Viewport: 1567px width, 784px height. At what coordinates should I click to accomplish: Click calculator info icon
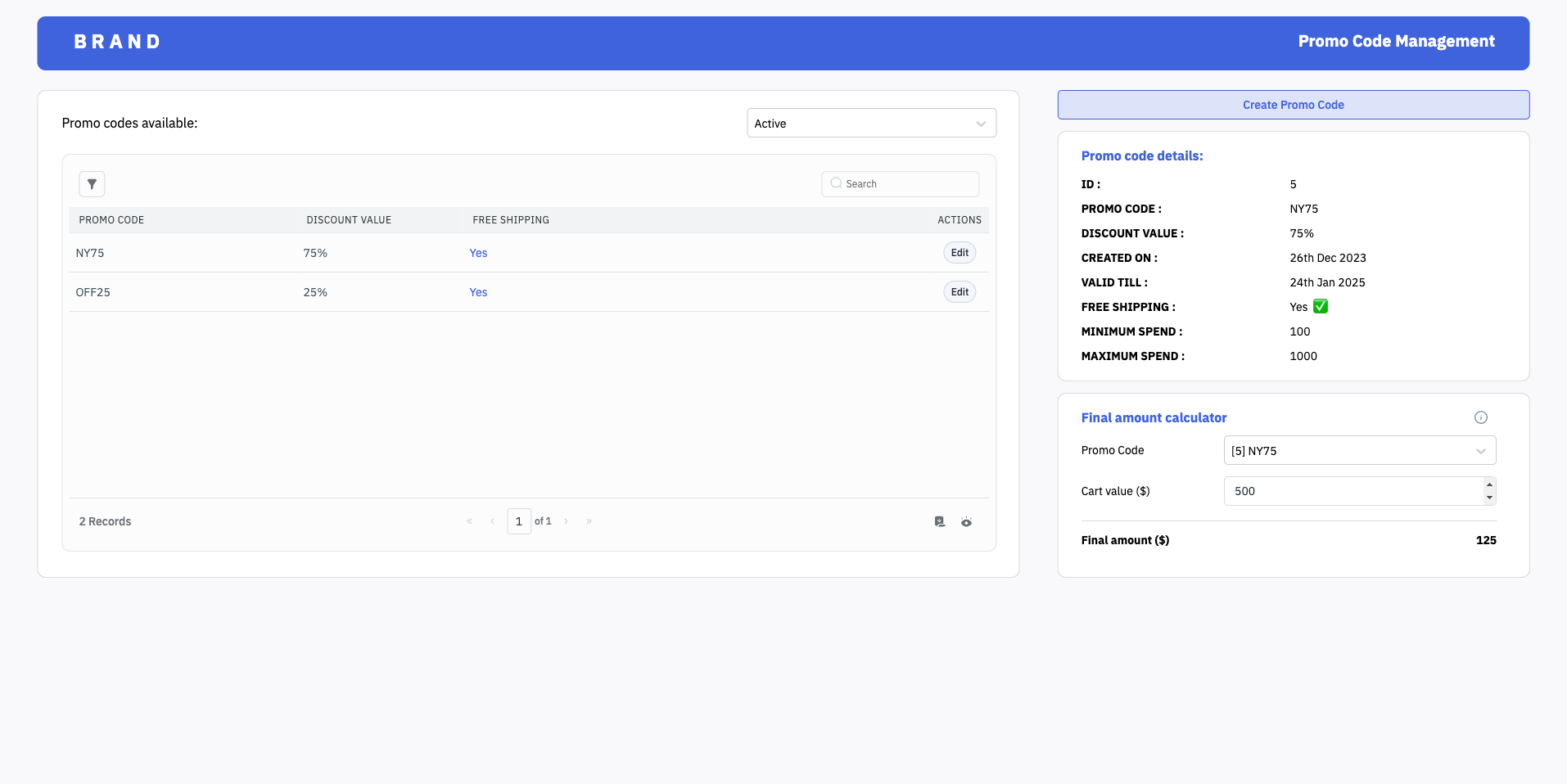[x=1480, y=417]
